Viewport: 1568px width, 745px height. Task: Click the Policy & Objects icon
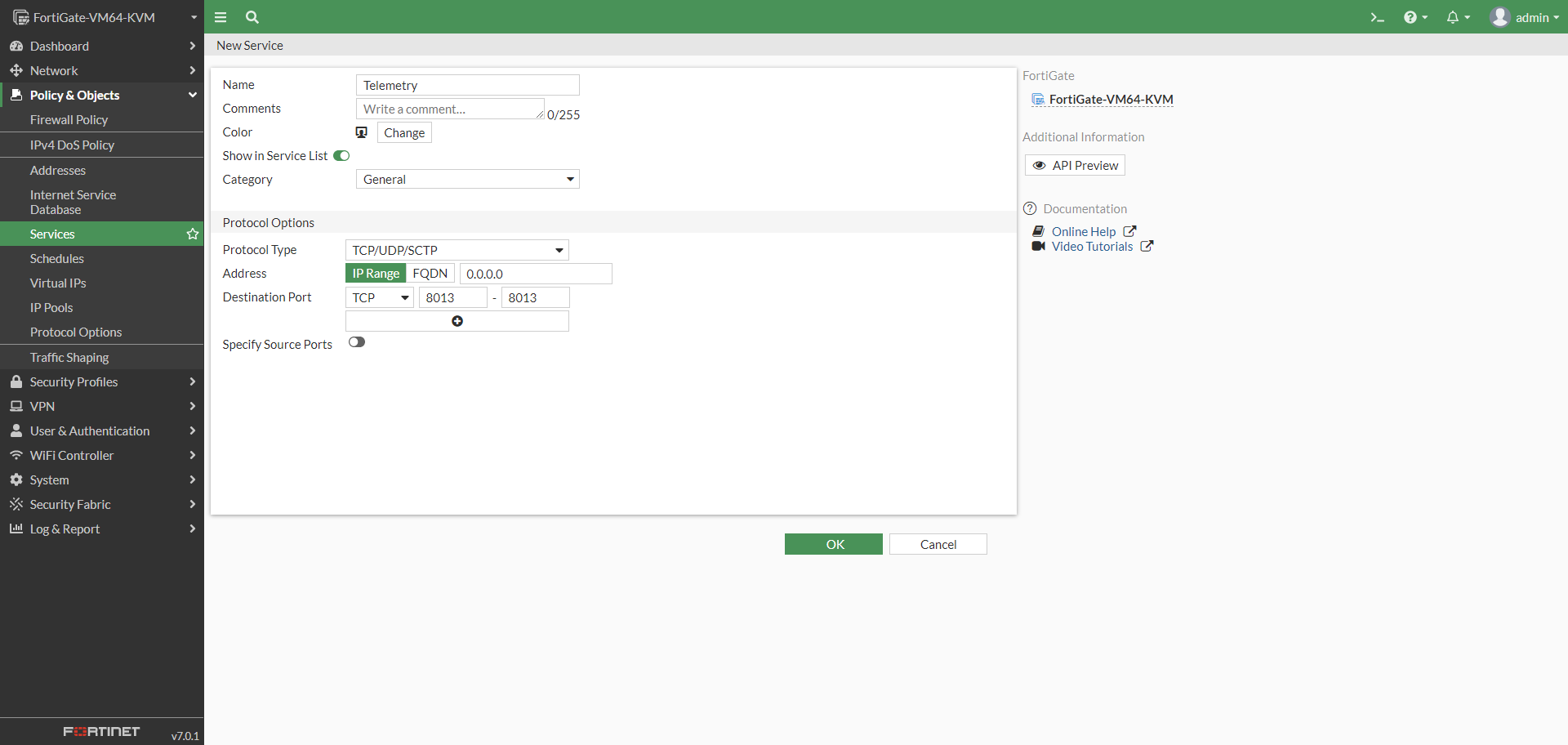point(16,96)
